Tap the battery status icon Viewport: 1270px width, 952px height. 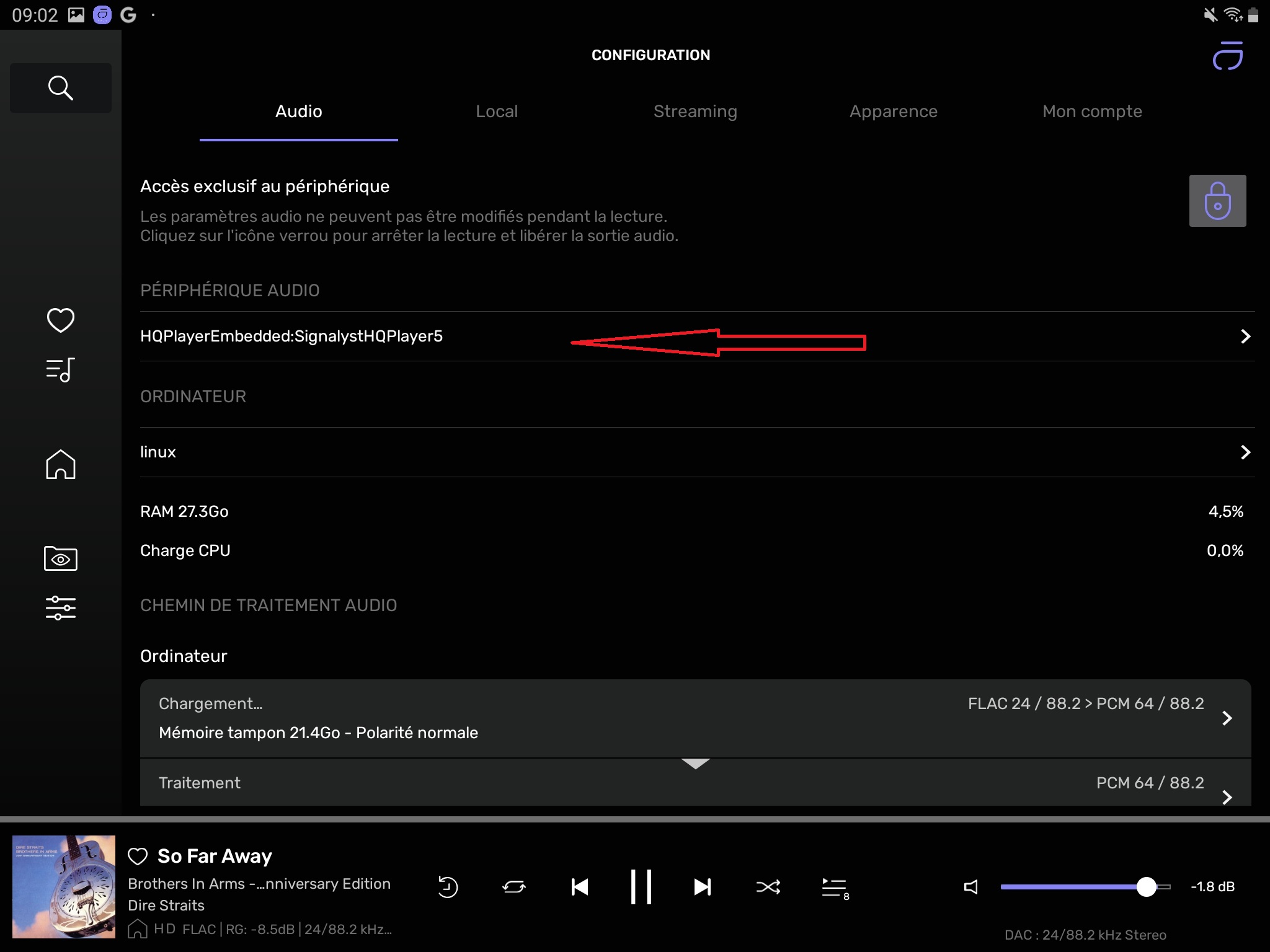pos(1253,14)
